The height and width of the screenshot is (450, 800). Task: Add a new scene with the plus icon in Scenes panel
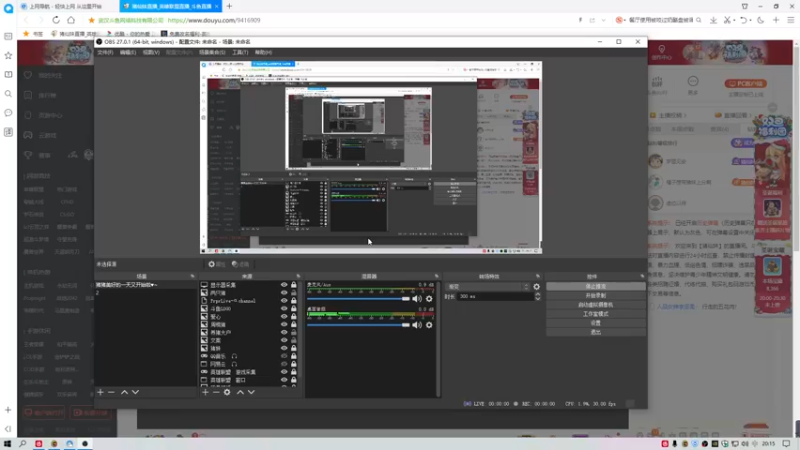click(x=101, y=392)
